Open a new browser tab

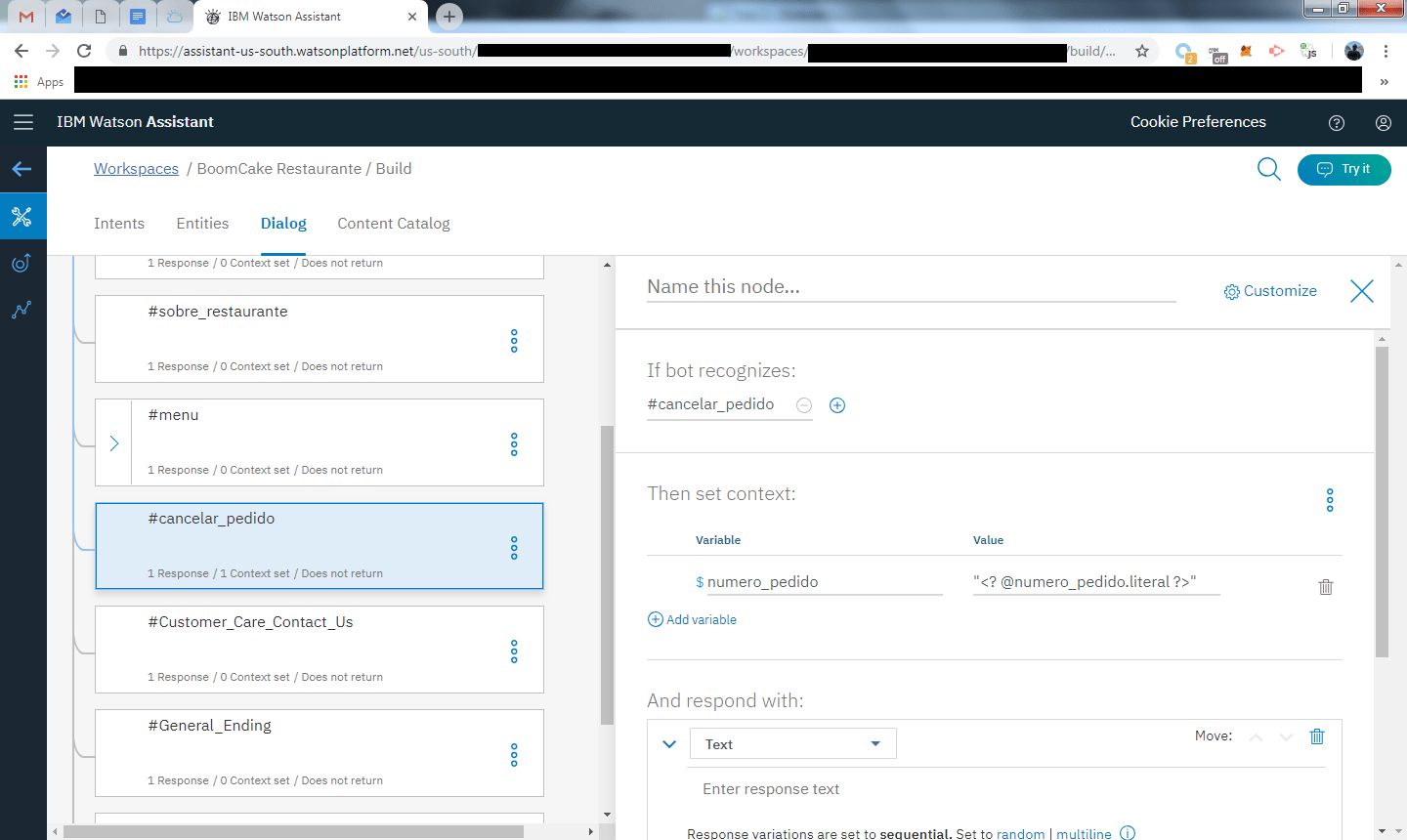click(449, 16)
